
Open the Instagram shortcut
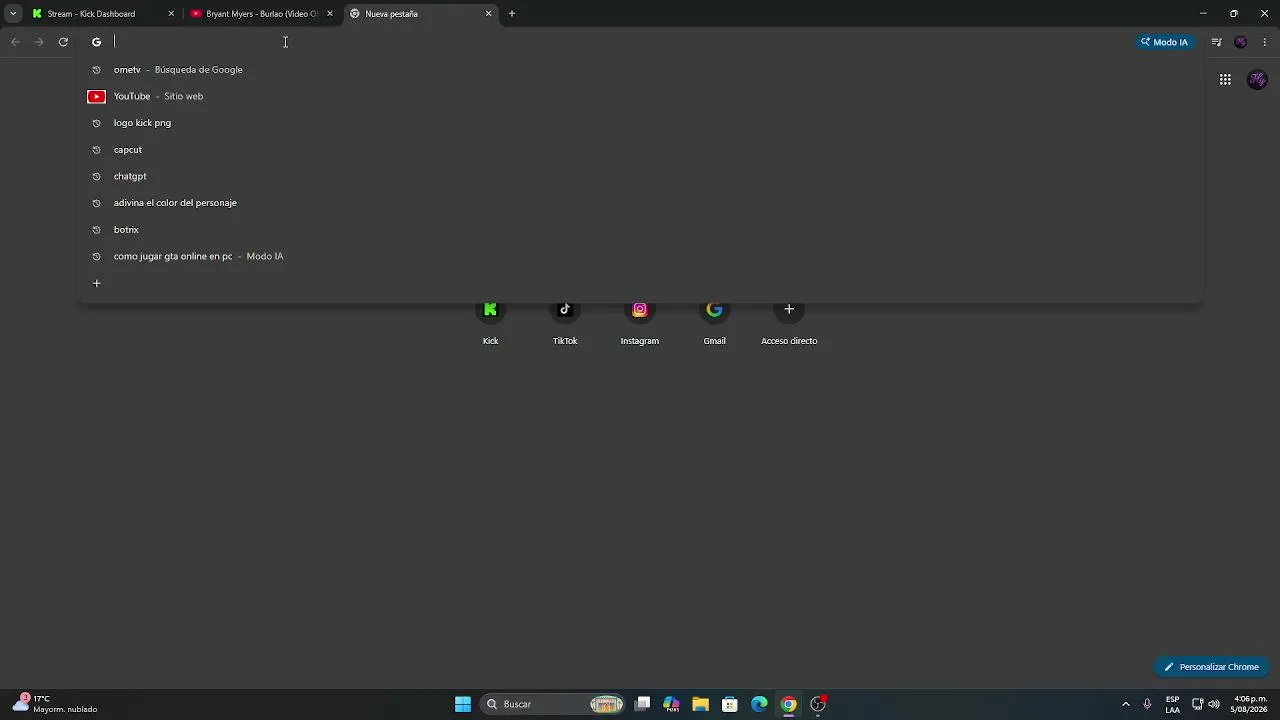tap(640, 320)
